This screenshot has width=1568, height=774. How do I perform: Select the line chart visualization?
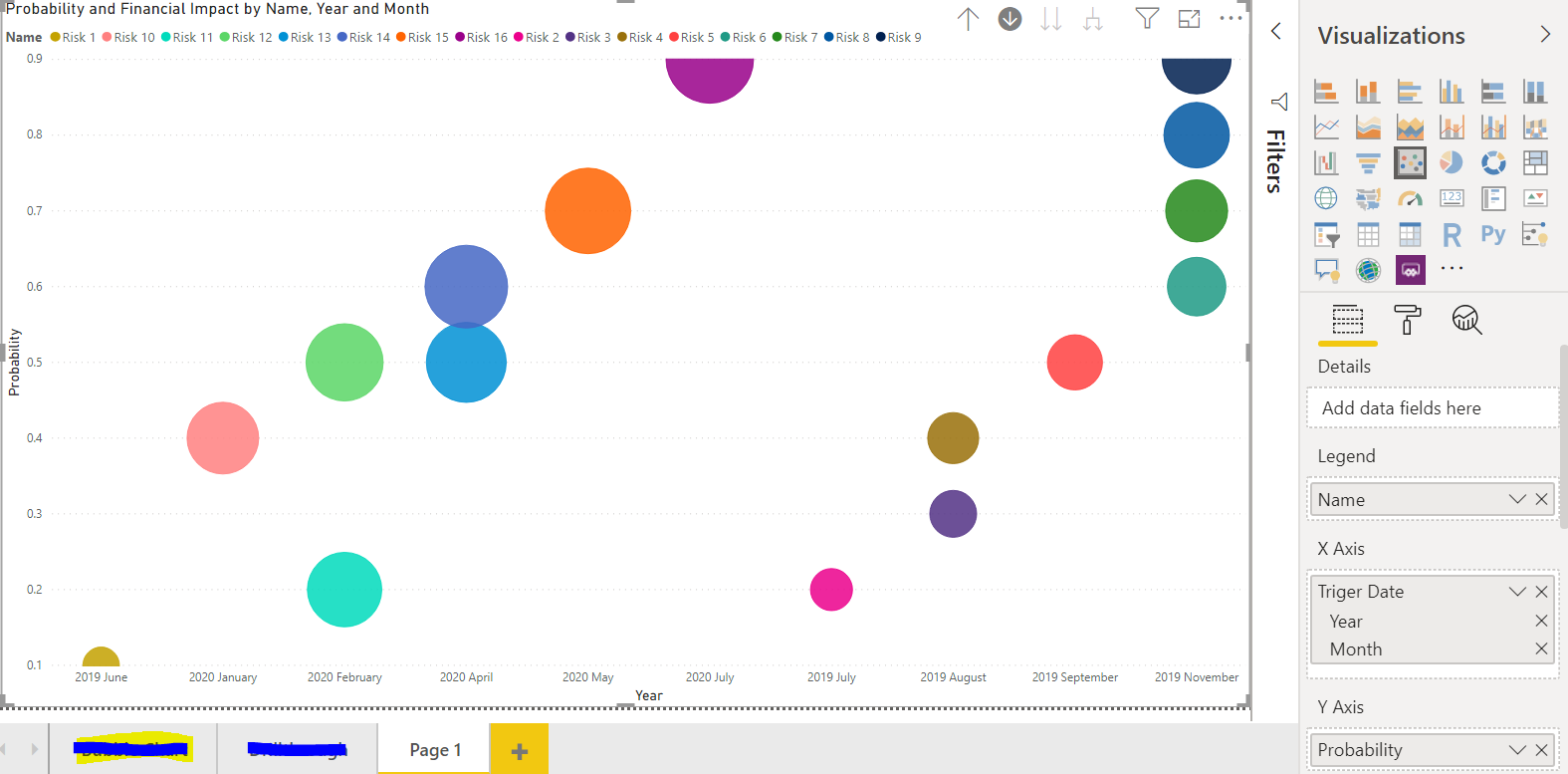[x=1326, y=128]
